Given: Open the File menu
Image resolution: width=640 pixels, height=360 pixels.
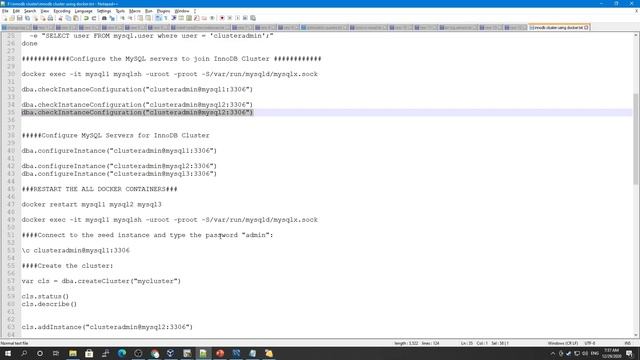Looking at the screenshot, I should click(5, 11).
